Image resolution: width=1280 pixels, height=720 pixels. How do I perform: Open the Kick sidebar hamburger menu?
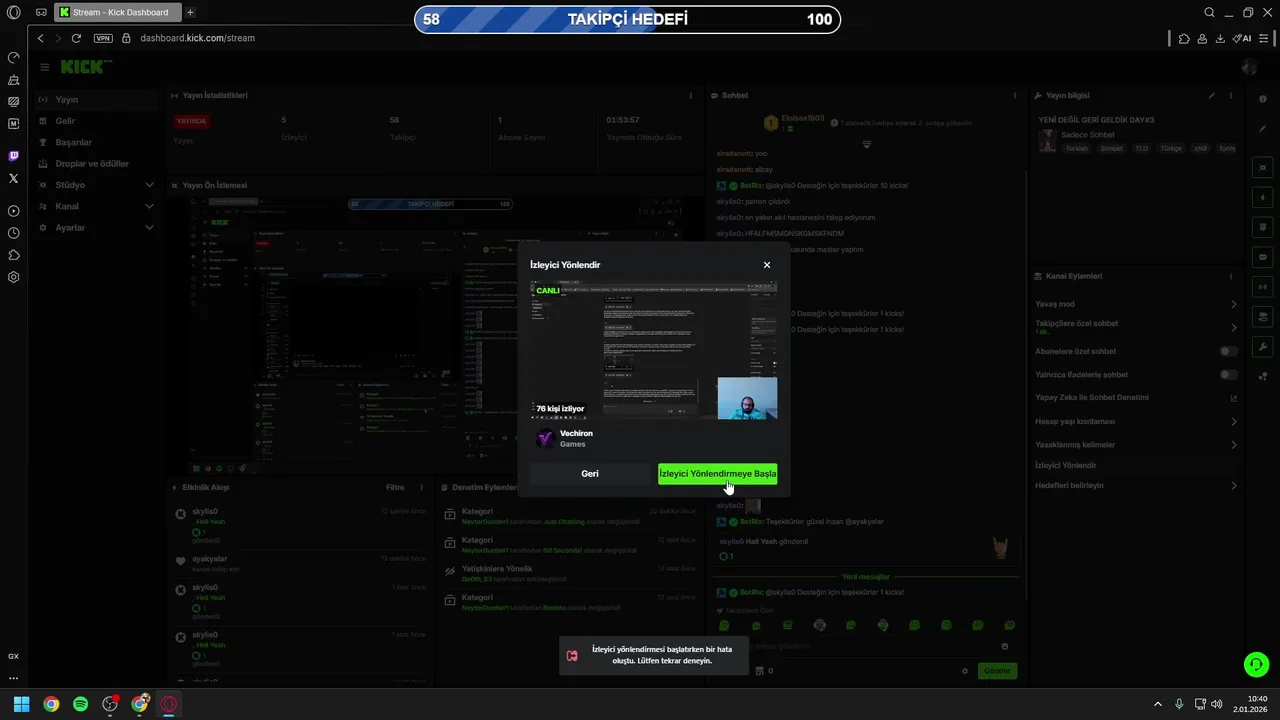click(x=45, y=67)
